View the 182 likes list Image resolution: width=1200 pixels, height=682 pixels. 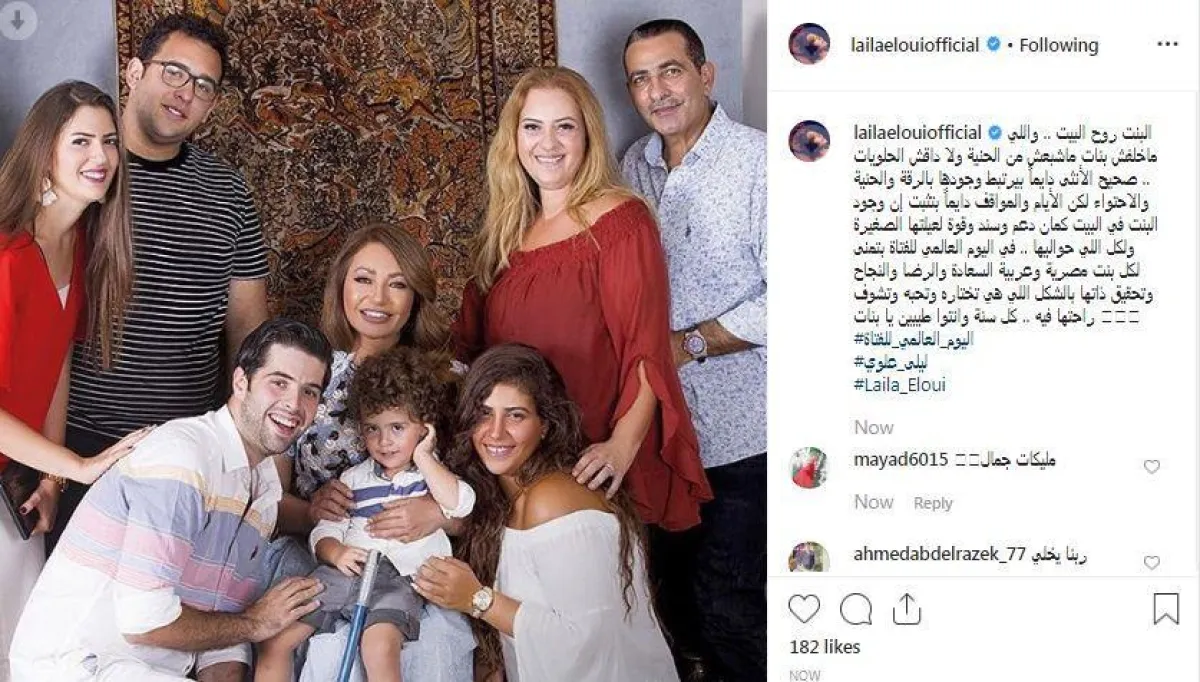(x=825, y=647)
